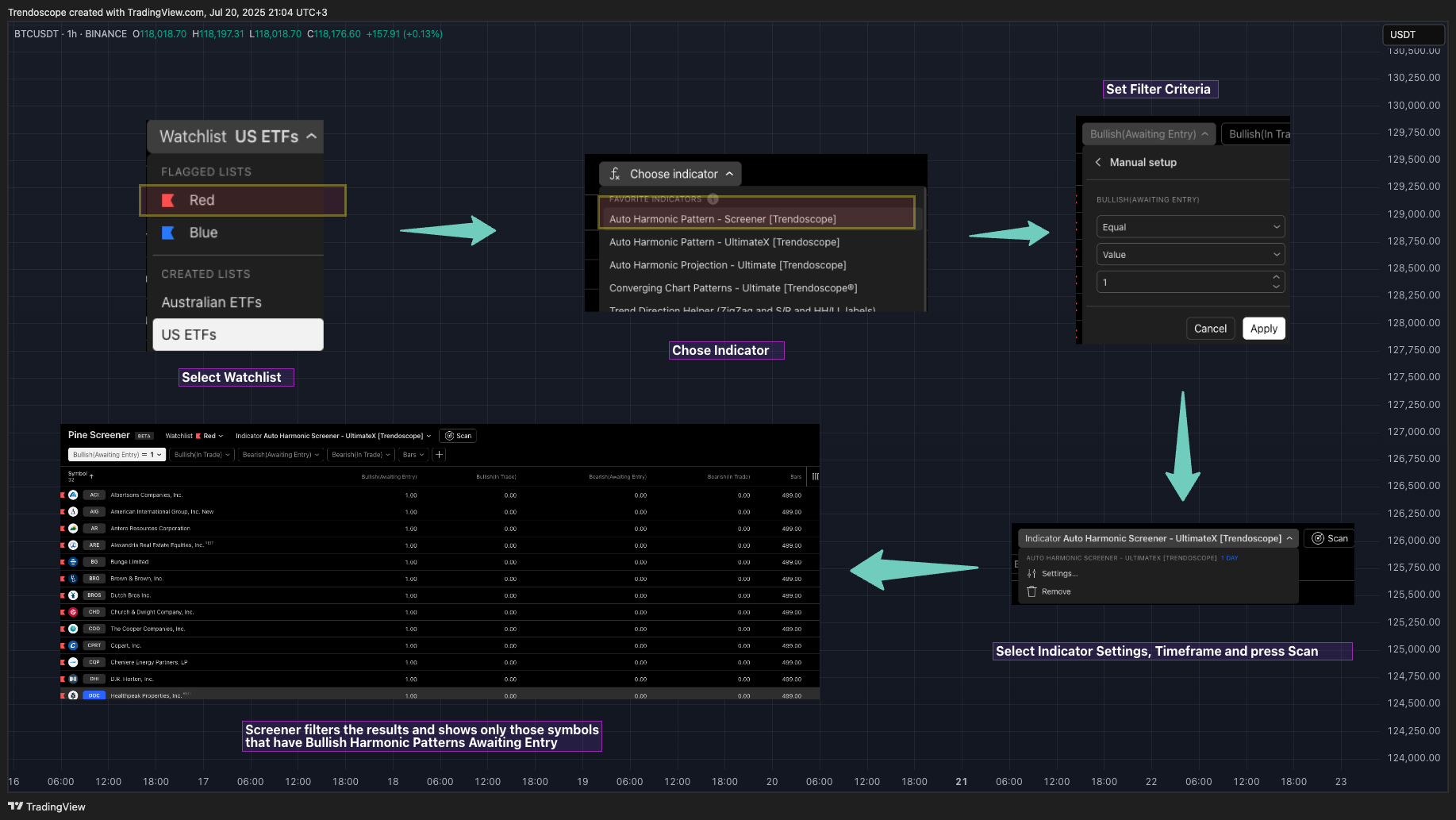1456x820 pixels.
Task: Open the Bearish(In Trade) filter pill
Action: click(x=361, y=455)
